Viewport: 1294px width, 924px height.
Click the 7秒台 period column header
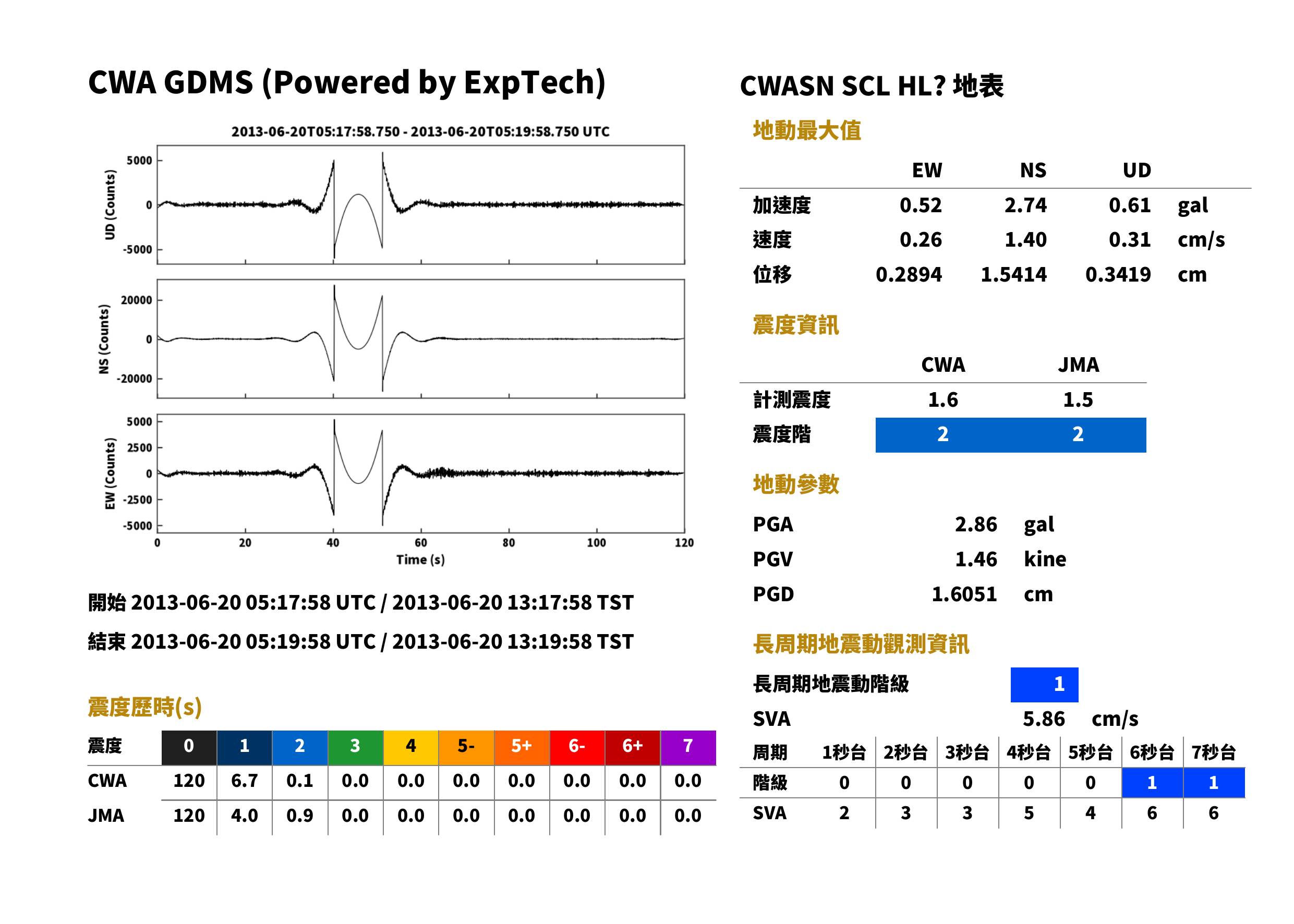tap(1214, 753)
